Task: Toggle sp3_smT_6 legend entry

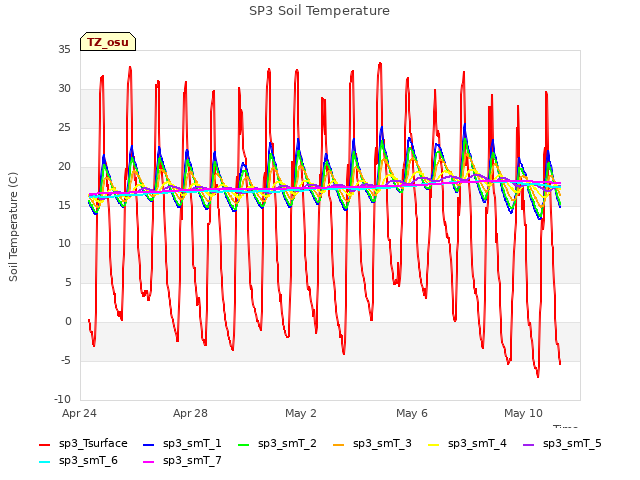Action: [78, 461]
